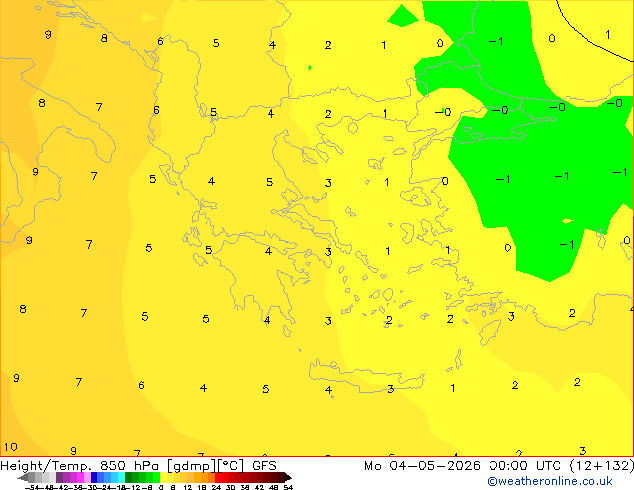Select the dark green swatch in the legend

pos(128,477)
